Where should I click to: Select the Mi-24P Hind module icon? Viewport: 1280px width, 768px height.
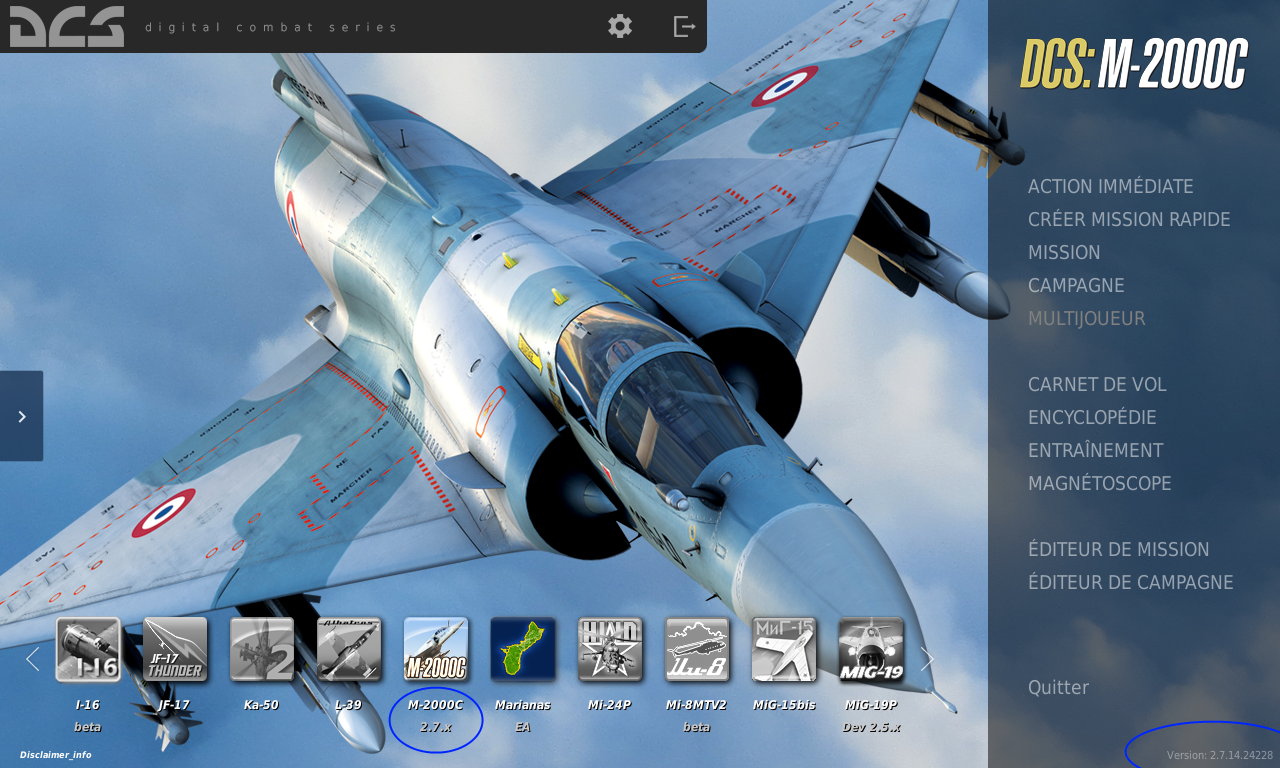[610, 649]
